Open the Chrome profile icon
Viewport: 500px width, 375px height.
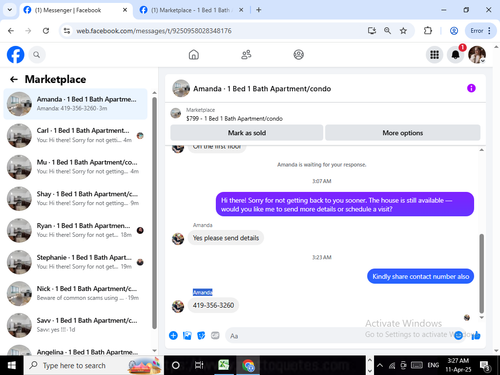pyautogui.click(x=454, y=31)
